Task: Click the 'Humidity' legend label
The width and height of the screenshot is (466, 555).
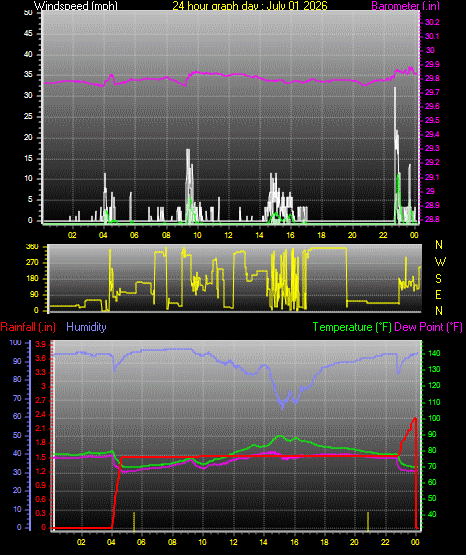Action: 86,327
